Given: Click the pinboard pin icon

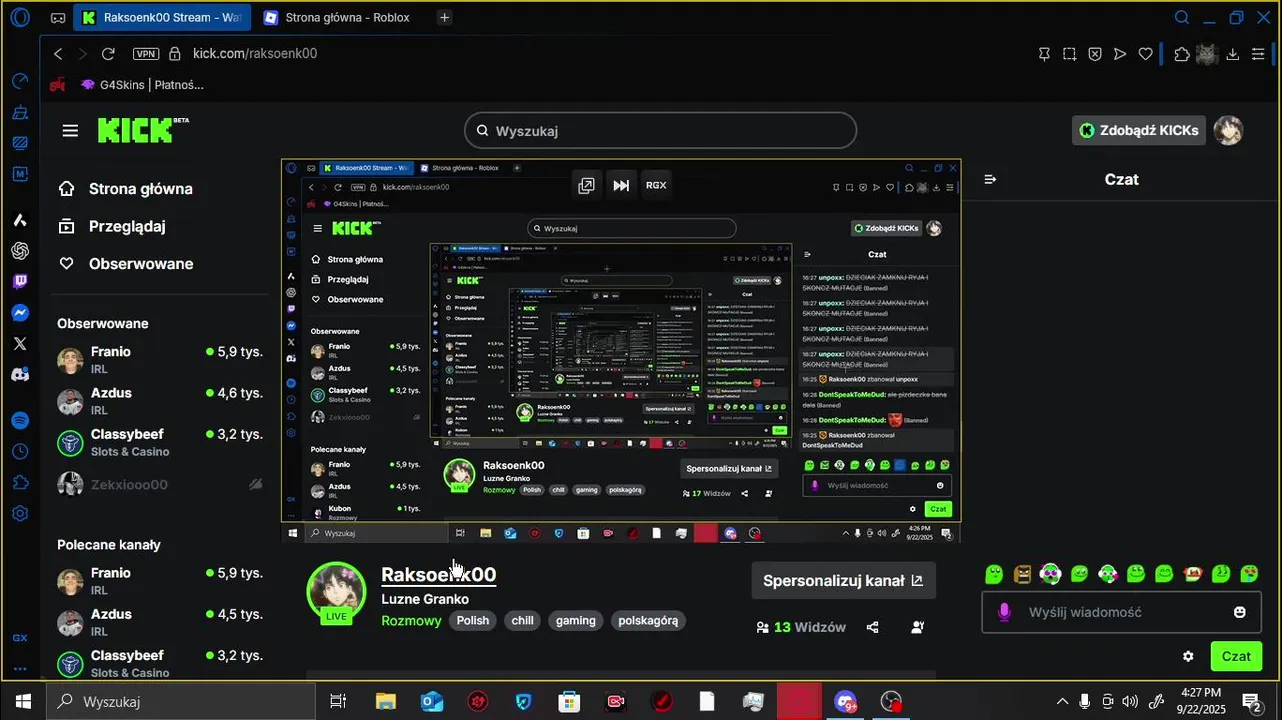Looking at the screenshot, I should [1044, 54].
